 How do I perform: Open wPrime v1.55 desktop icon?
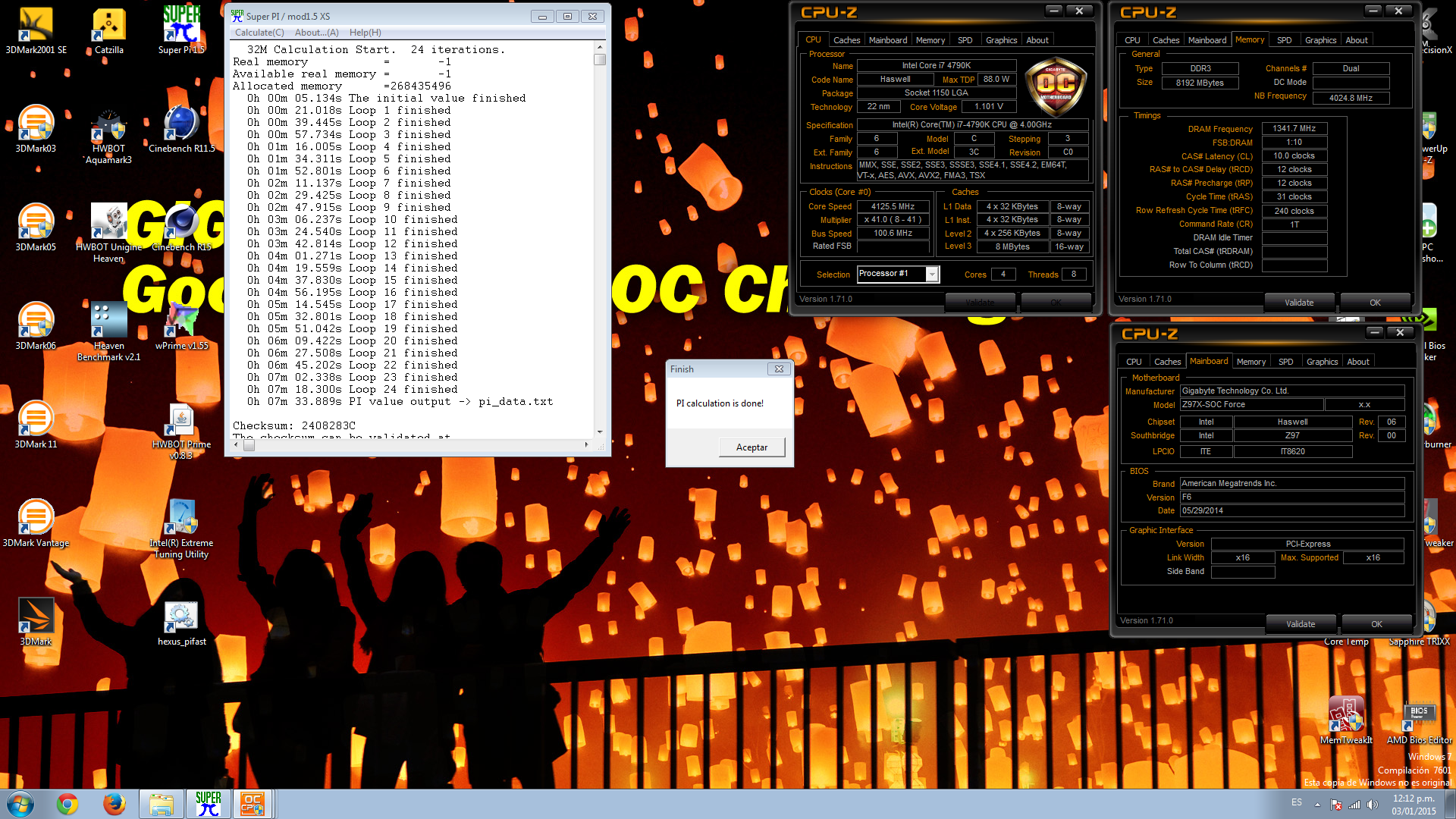pyautogui.click(x=181, y=326)
